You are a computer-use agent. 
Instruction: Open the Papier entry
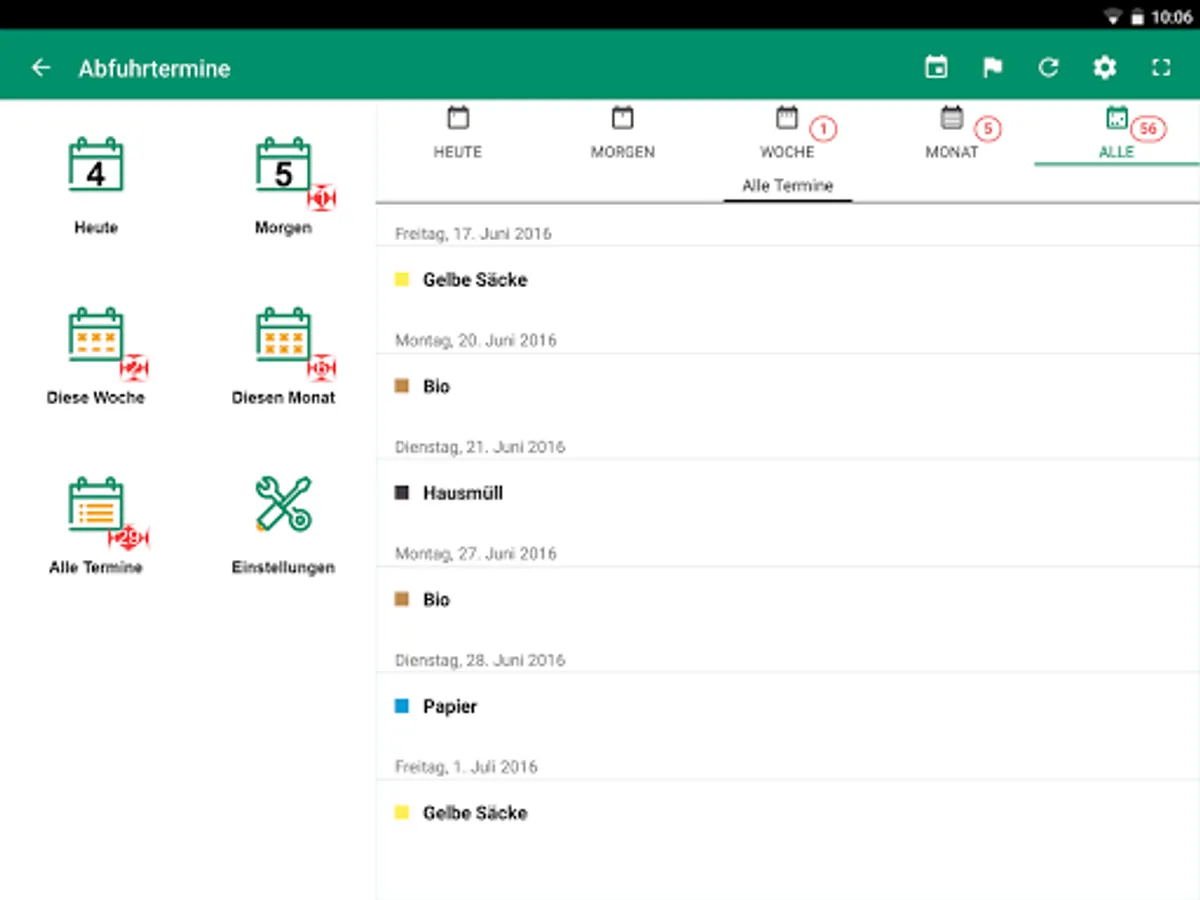[788, 706]
